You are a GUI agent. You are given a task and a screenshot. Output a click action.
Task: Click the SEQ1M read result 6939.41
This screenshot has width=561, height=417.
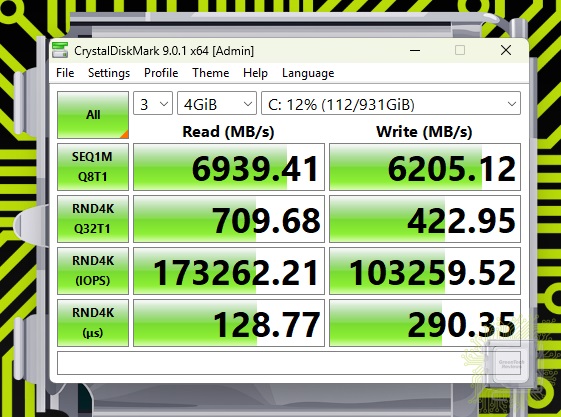click(x=229, y=167)
